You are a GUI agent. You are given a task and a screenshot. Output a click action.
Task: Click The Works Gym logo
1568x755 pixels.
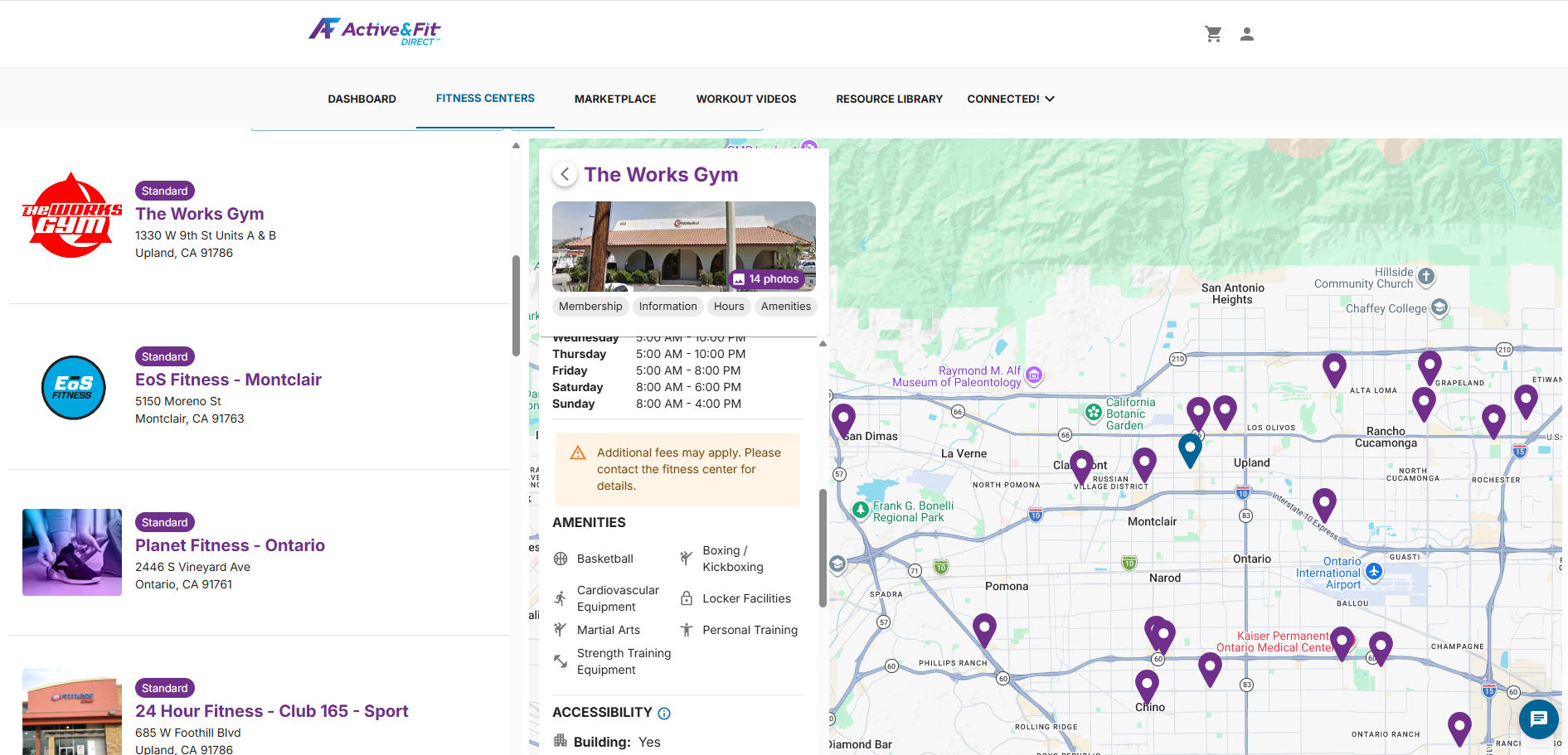click(72, 215)
